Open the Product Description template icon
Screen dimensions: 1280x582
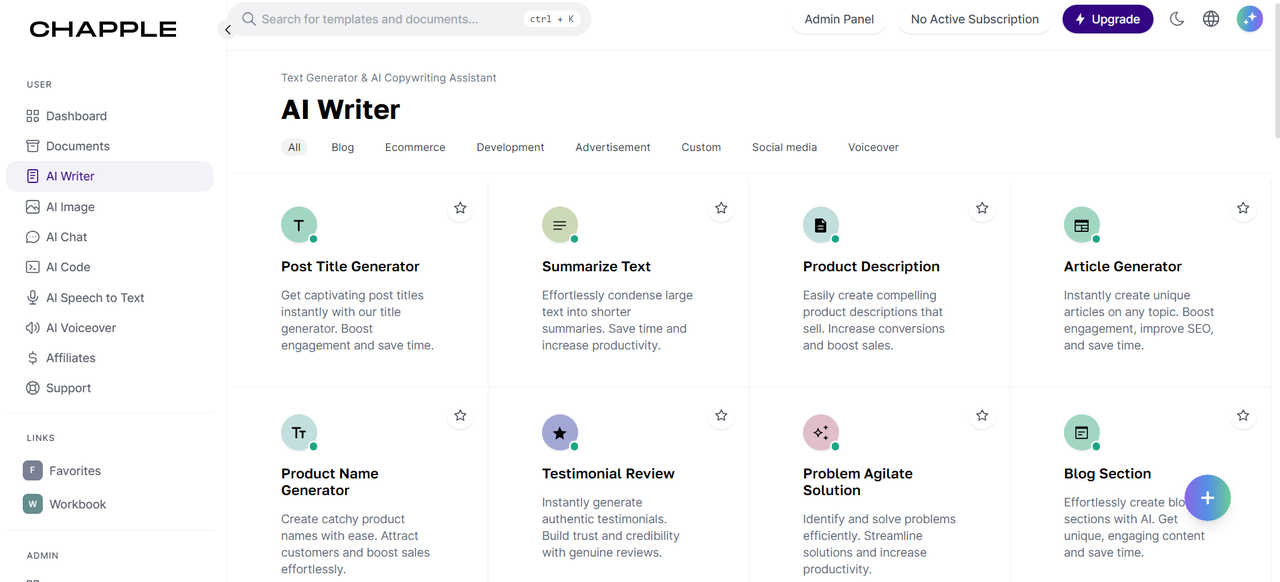tap(820, 225)
